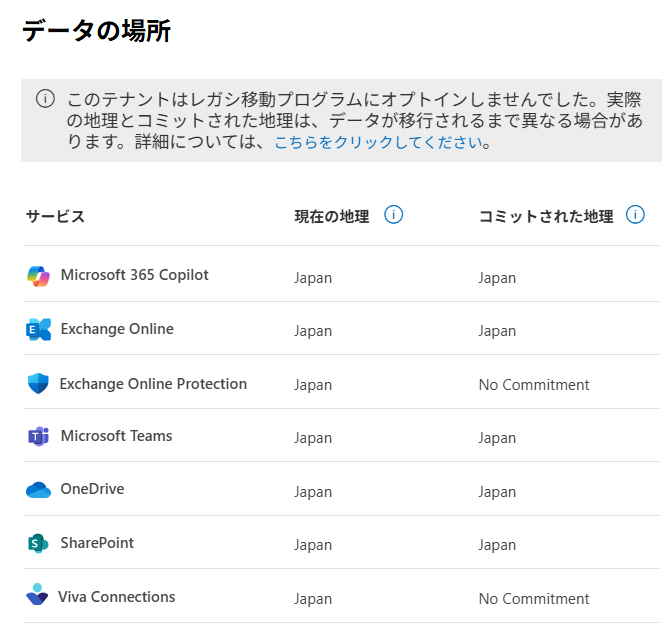Viewport: 666px width, 629px height.
Task: Click No Commitment for Viva Connections
Action: [533, 599]
